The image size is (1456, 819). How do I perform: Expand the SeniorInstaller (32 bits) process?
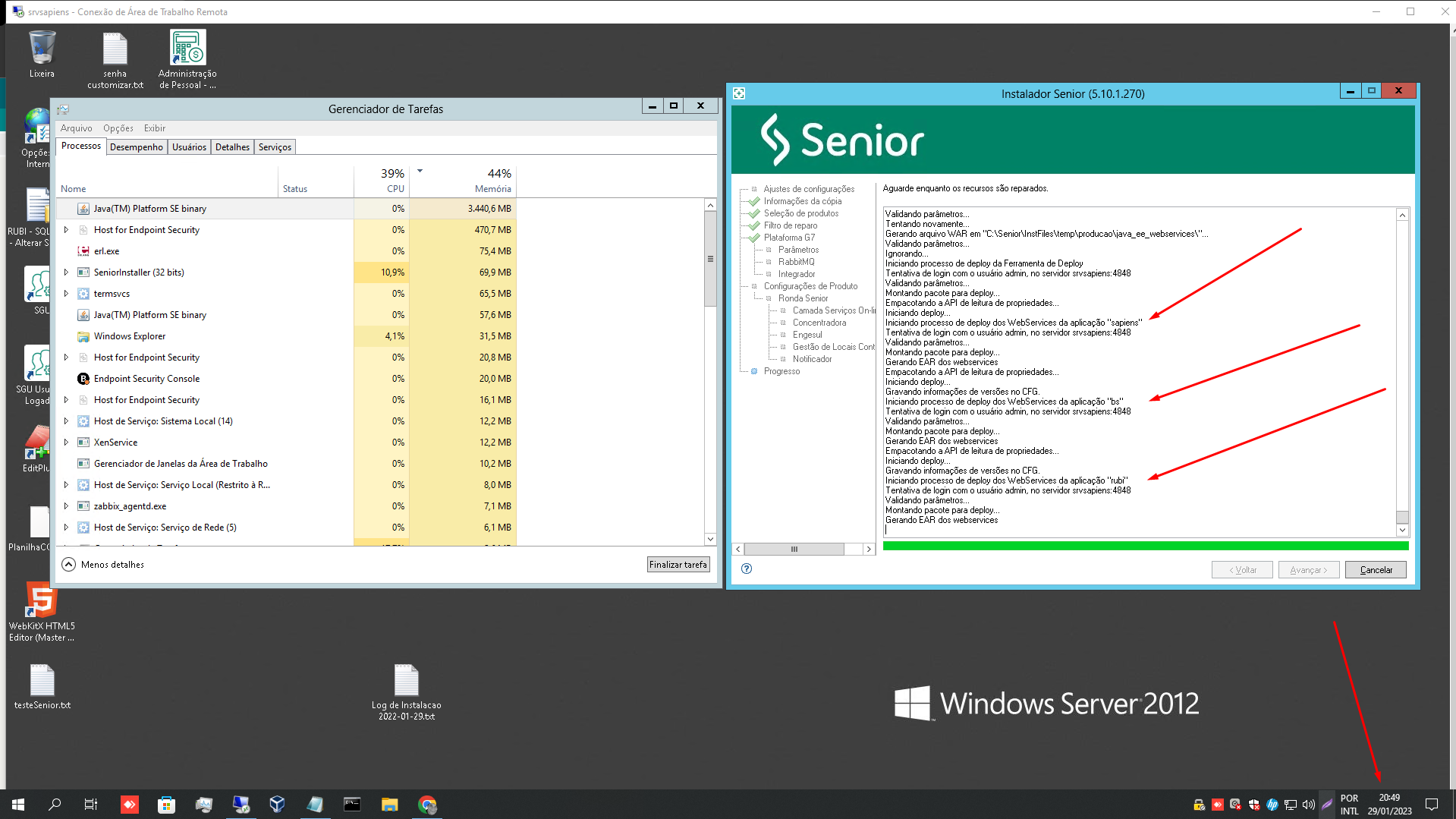coord(66,272)
